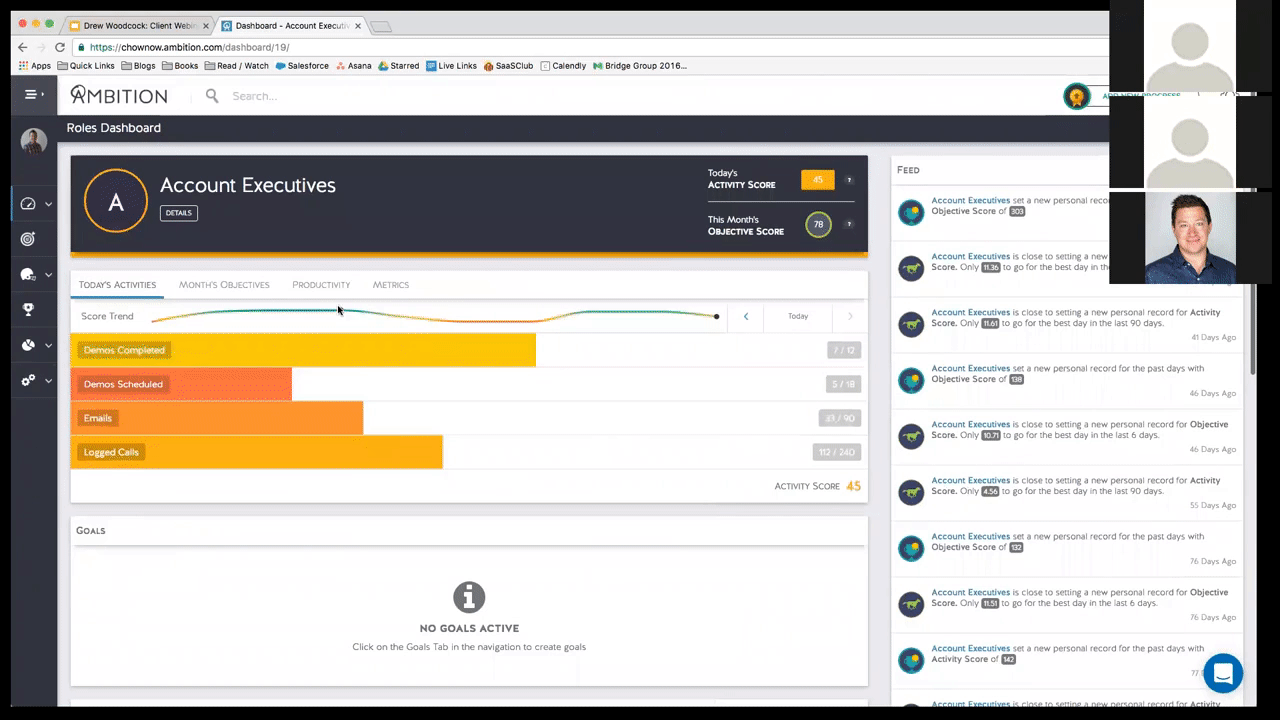The height and width of the screenshot is (720, 1280).
Task: Open the chat bubble widget at bottom right
Action: 1223,673
